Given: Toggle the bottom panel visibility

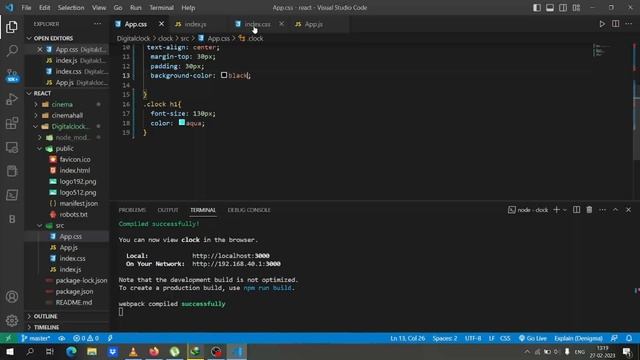Looking at the screenshot, I should coord(550,8).
